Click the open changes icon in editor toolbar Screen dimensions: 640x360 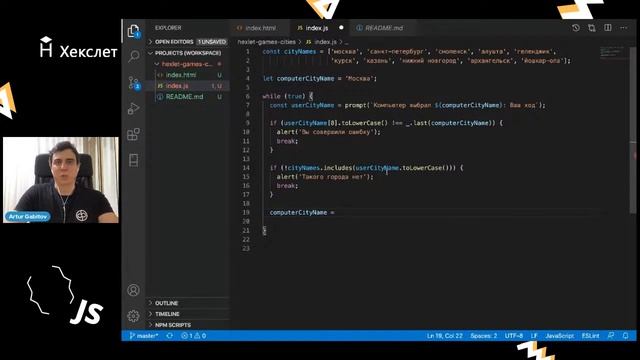click(x=591, y=28)
